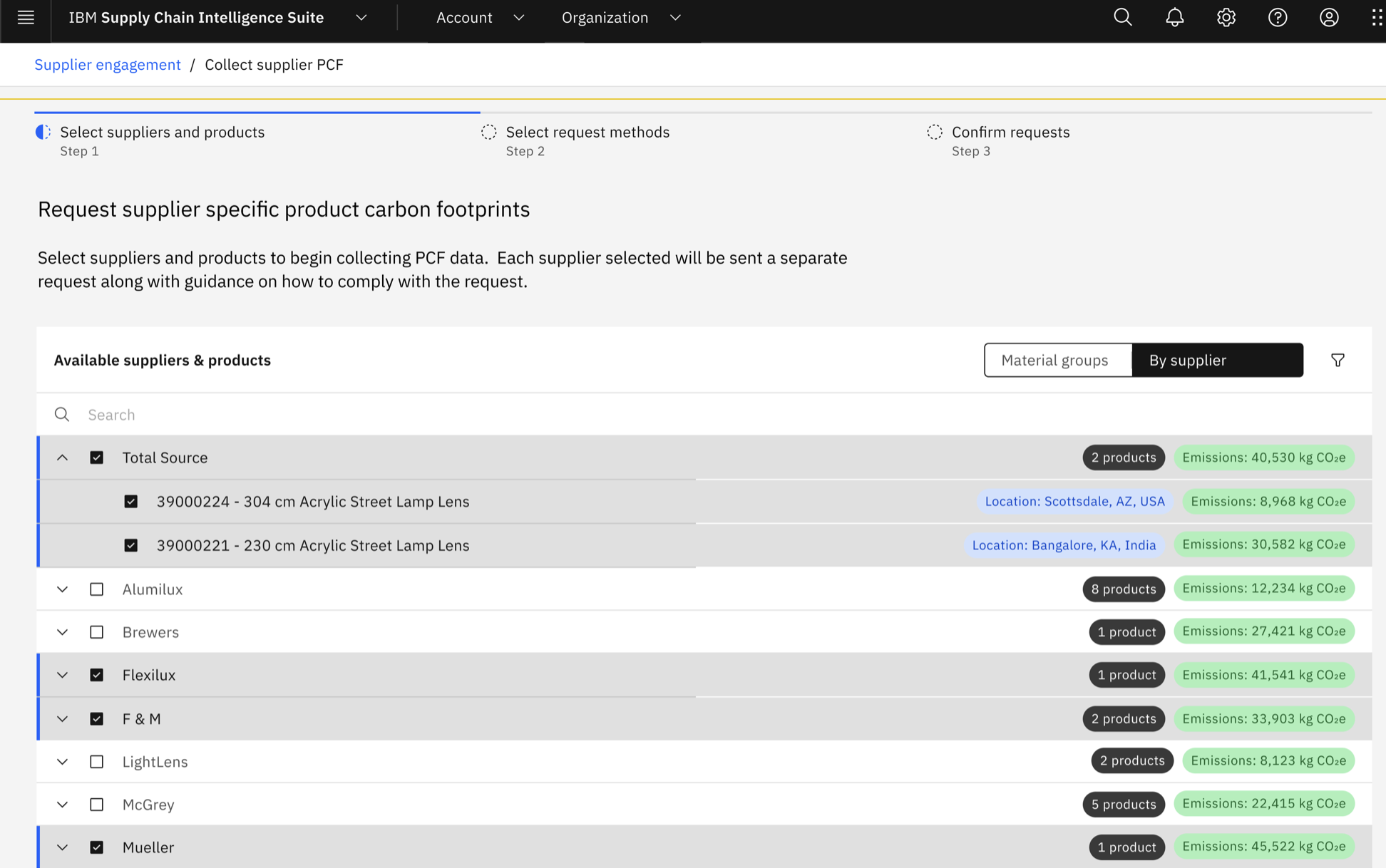This screenshot has height=868, width=1386.
Task: Go to Select request methods step
Action: 587,133
